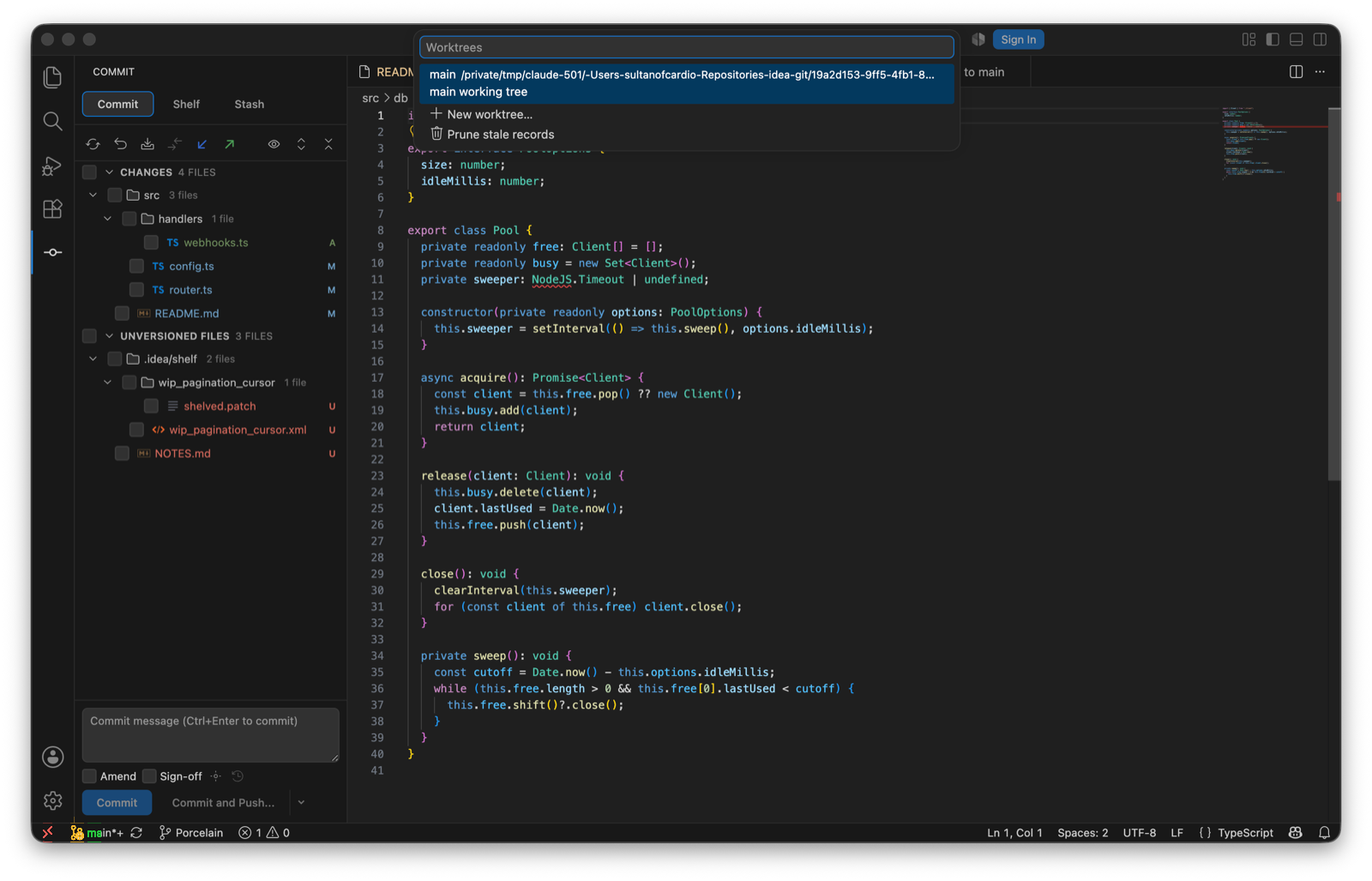Open the notifications bell
1372x881 pixels.
(1324, 832)
